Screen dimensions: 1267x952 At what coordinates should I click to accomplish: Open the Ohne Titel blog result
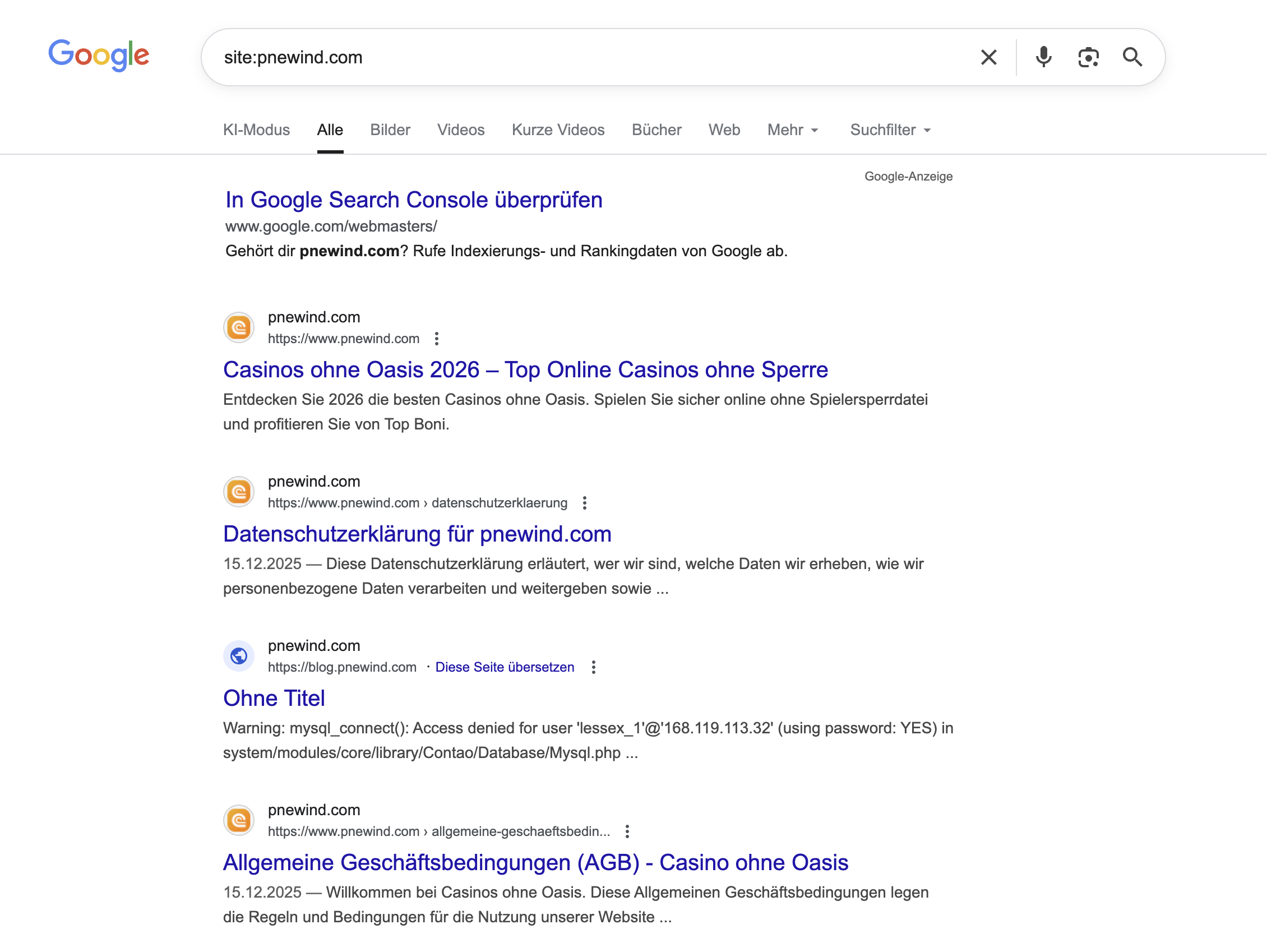(x=274, y=697)
